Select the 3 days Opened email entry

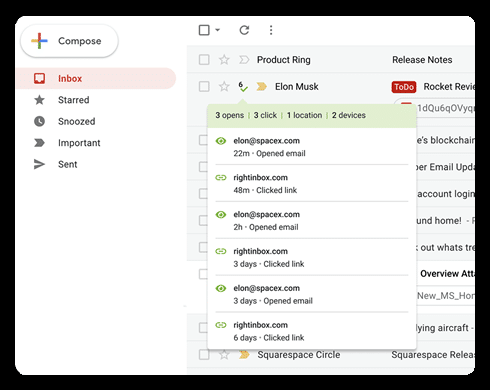point(312,294)
